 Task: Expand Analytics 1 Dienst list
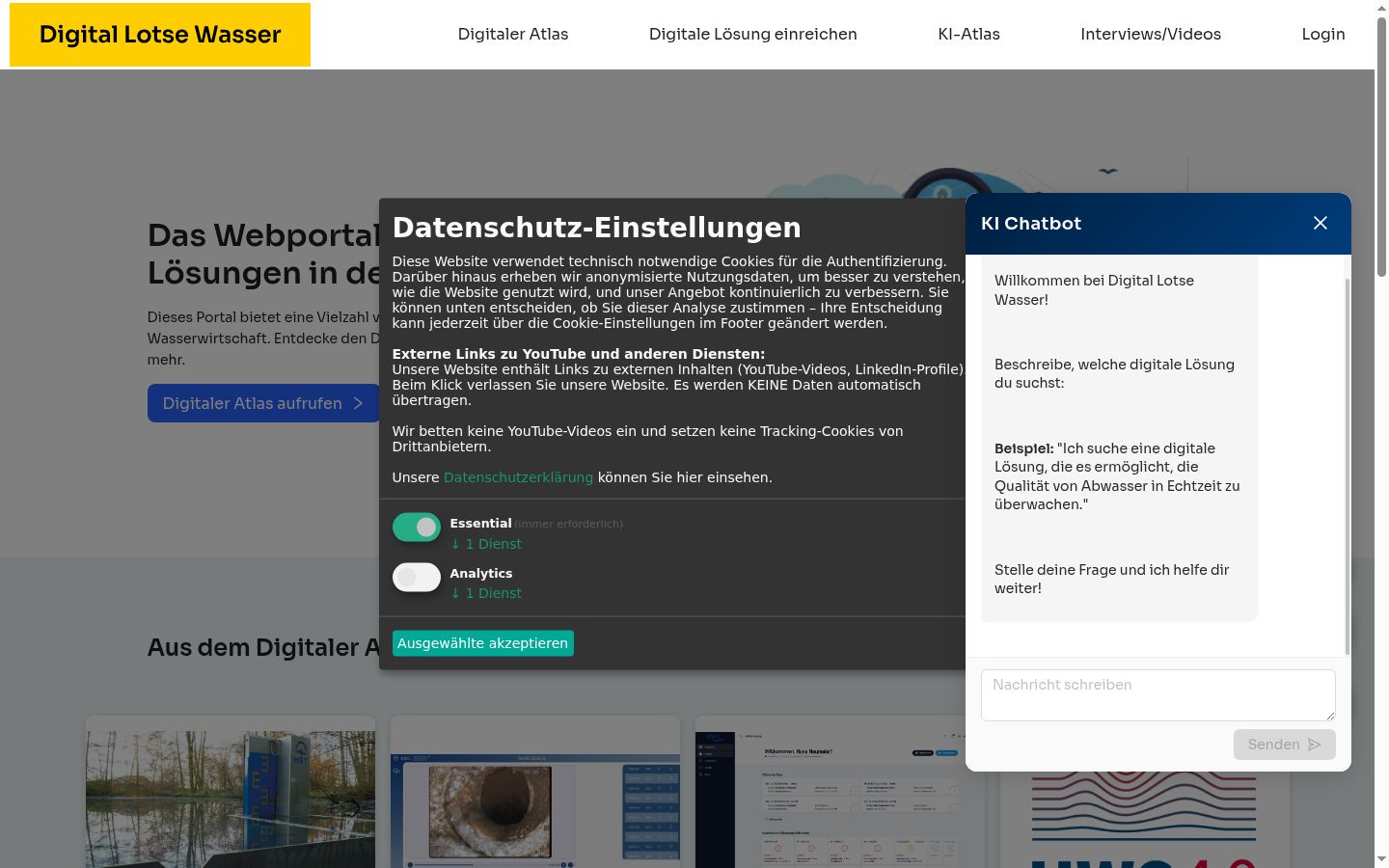[486, 593]
